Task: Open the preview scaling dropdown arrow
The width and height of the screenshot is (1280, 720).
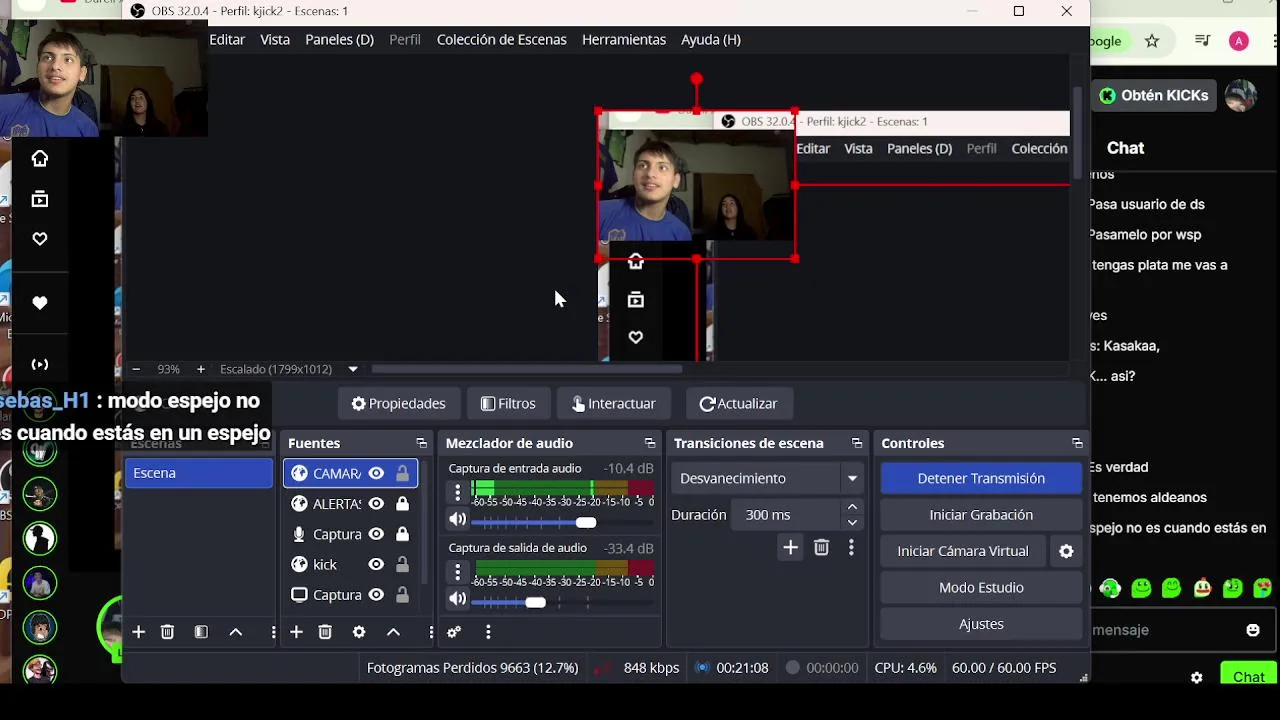Action: 352,369
